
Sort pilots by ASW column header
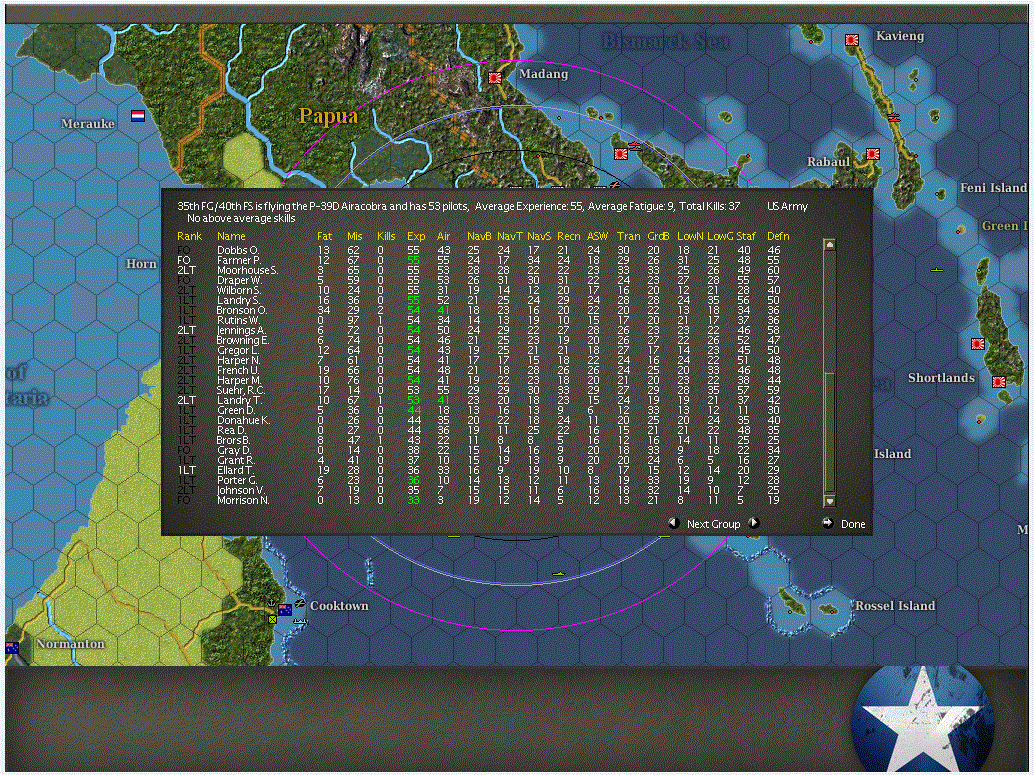coord(597,236)
